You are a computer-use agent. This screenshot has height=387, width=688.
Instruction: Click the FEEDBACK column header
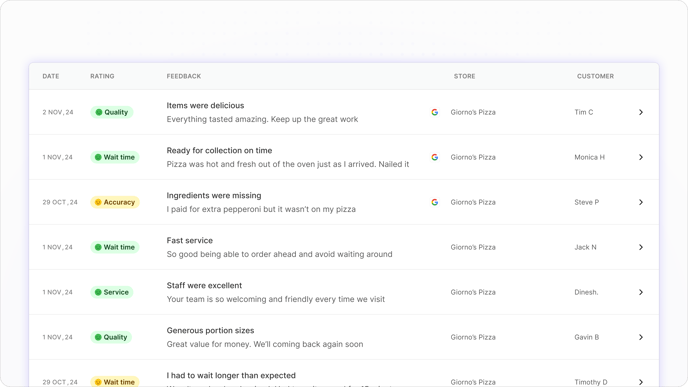click(184, 76)
